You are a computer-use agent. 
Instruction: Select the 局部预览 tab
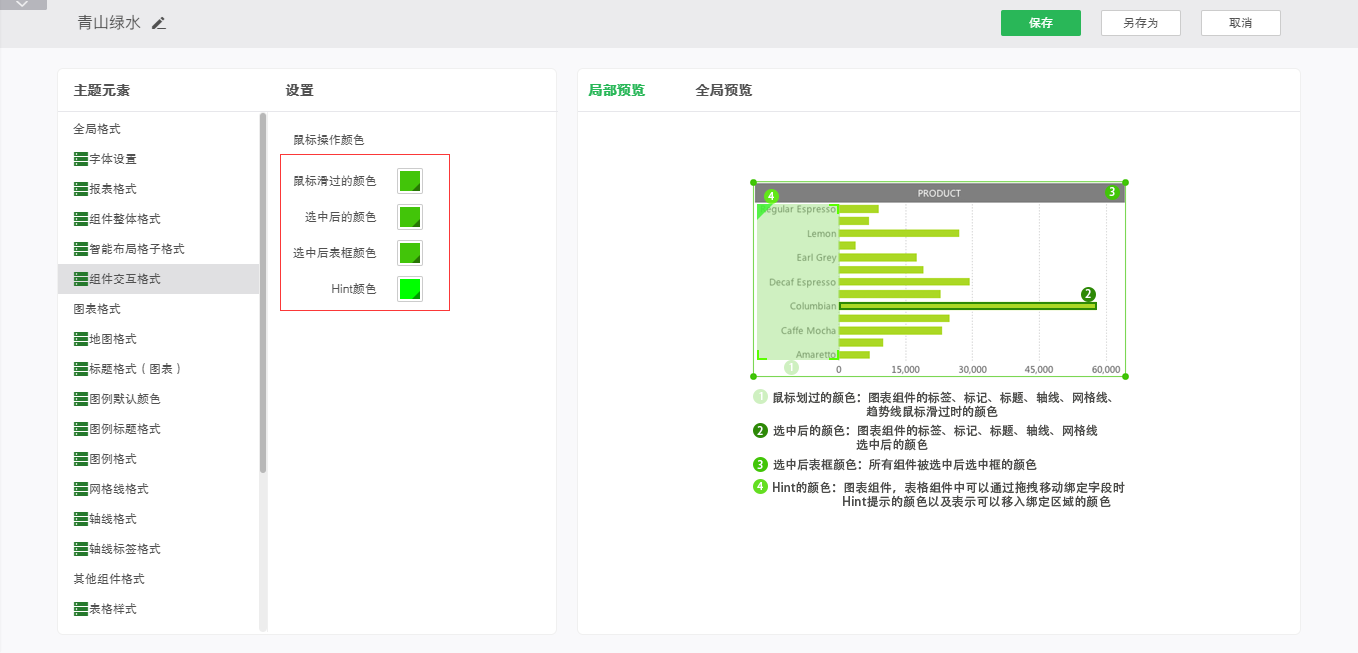tap(616, 90)
